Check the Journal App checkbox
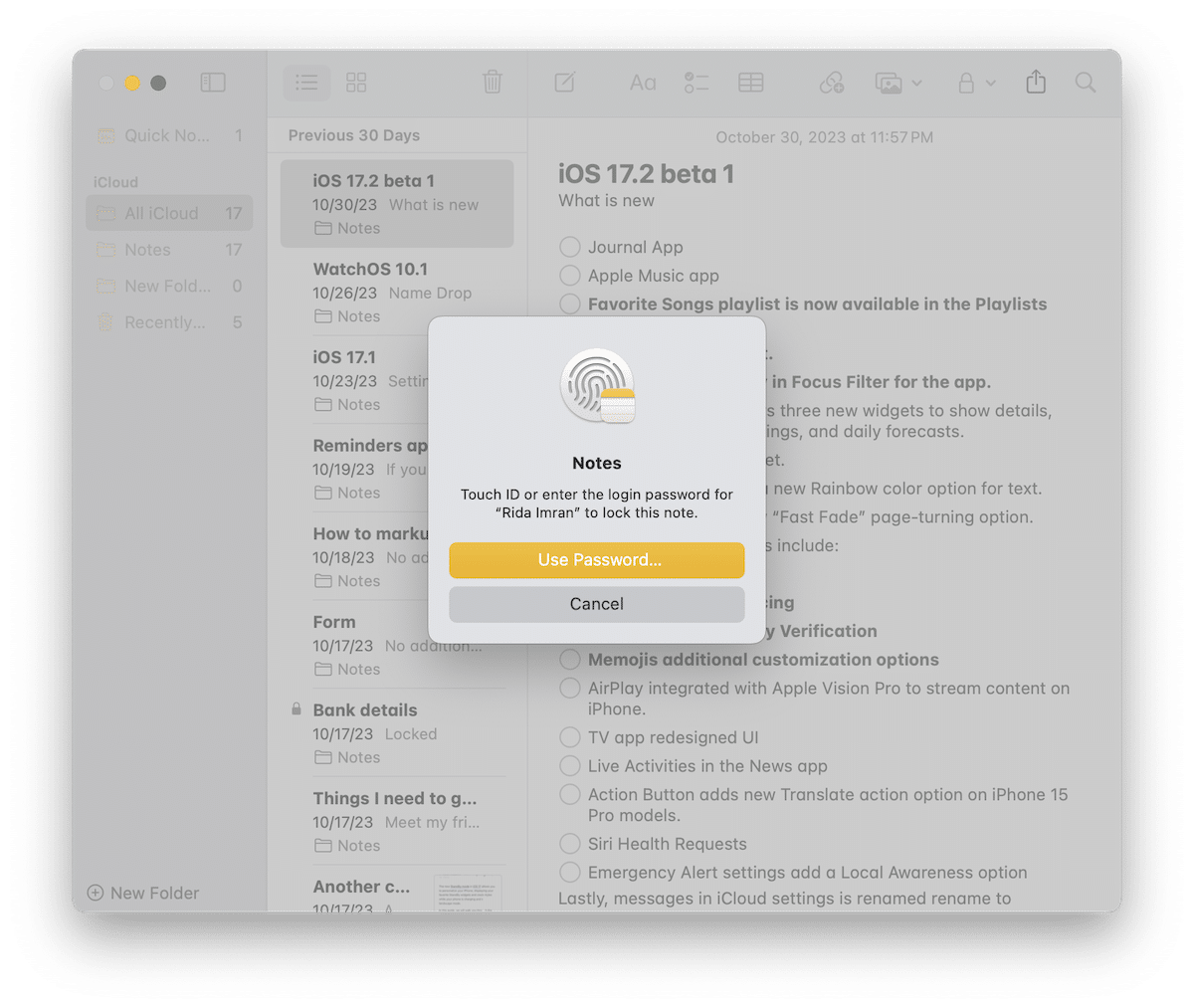Viewport: 1194px width, 1008px height. pyautogui.click(x=570, y=247)
